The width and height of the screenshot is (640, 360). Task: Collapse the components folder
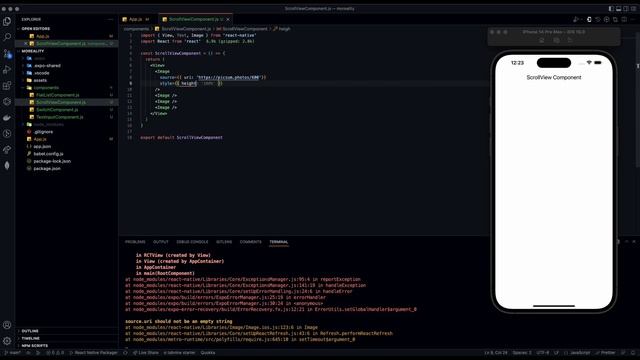(67, 88)
